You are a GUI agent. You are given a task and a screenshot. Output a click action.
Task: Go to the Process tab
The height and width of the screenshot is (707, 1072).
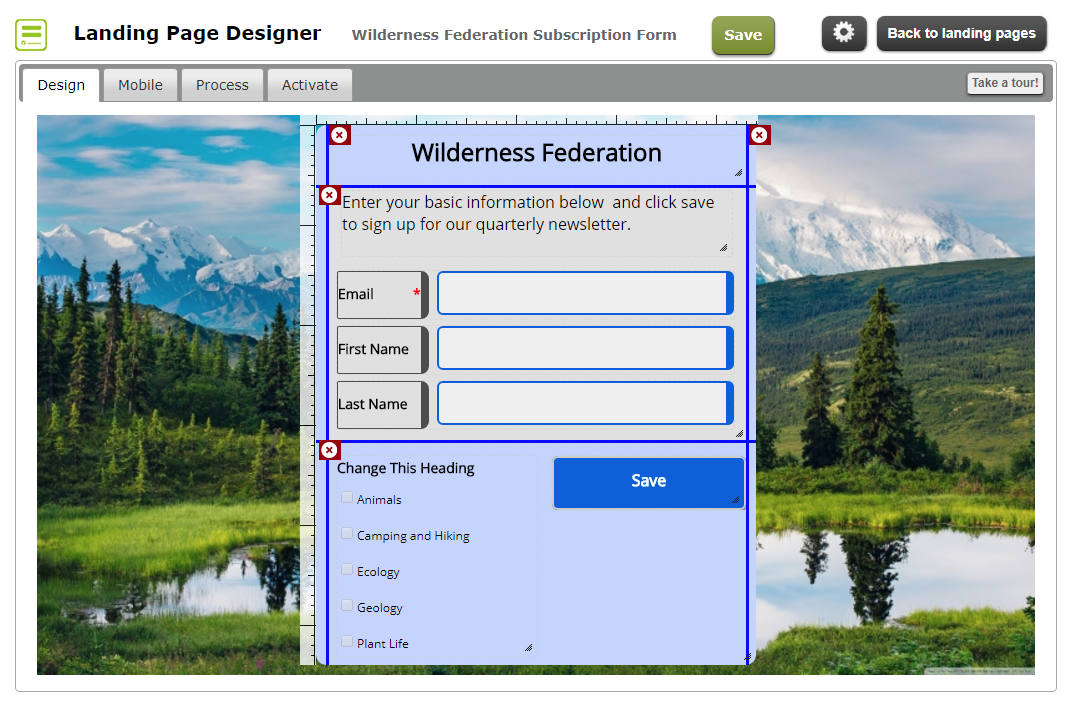pos(222,85)
